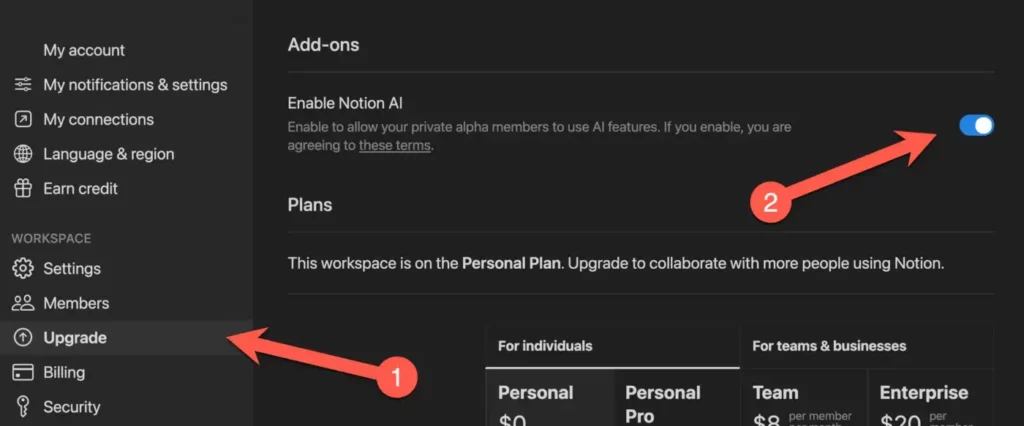Select the Enterprise plan column

pos(931,398)
